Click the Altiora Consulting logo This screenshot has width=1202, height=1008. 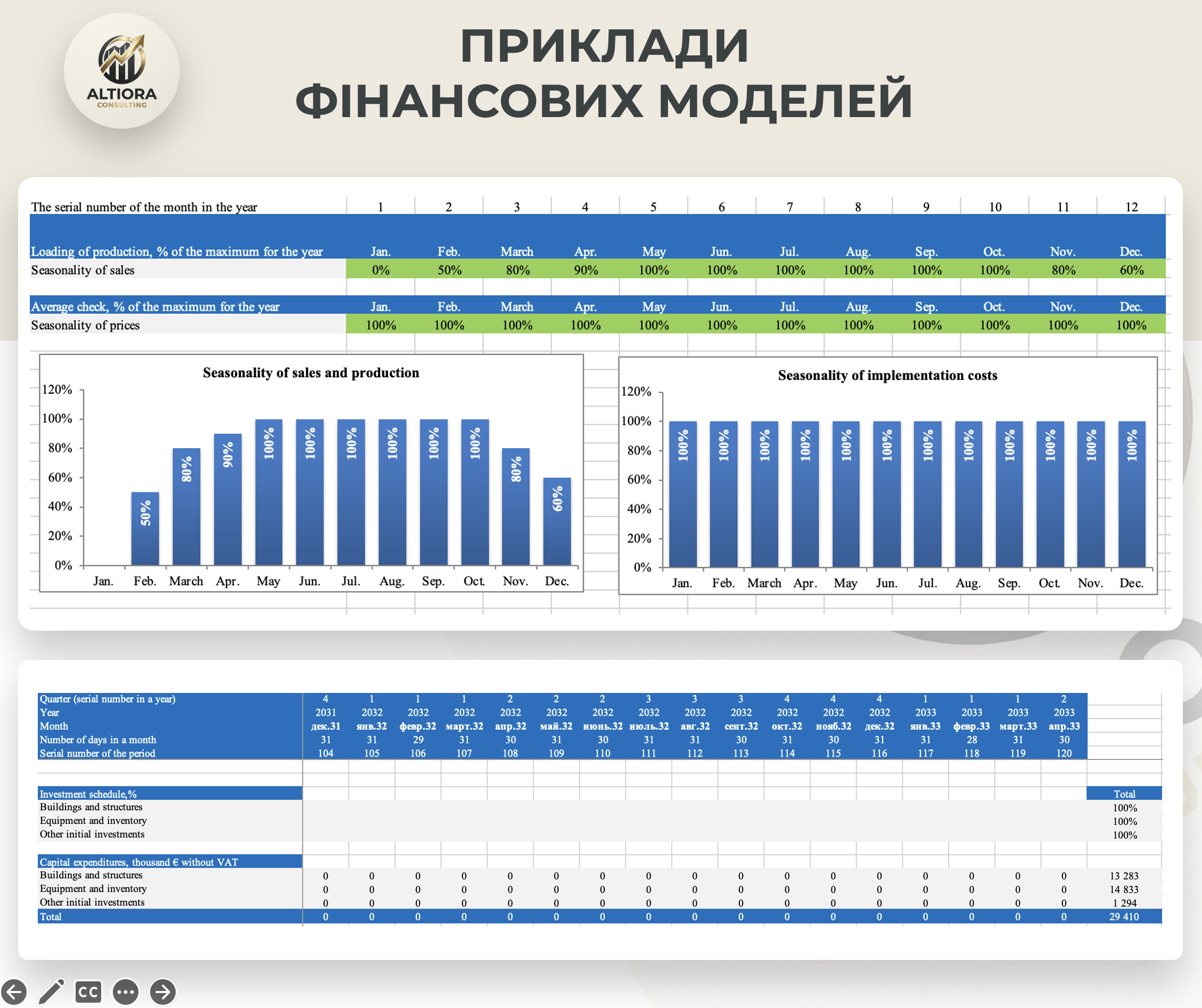(121, 71)
